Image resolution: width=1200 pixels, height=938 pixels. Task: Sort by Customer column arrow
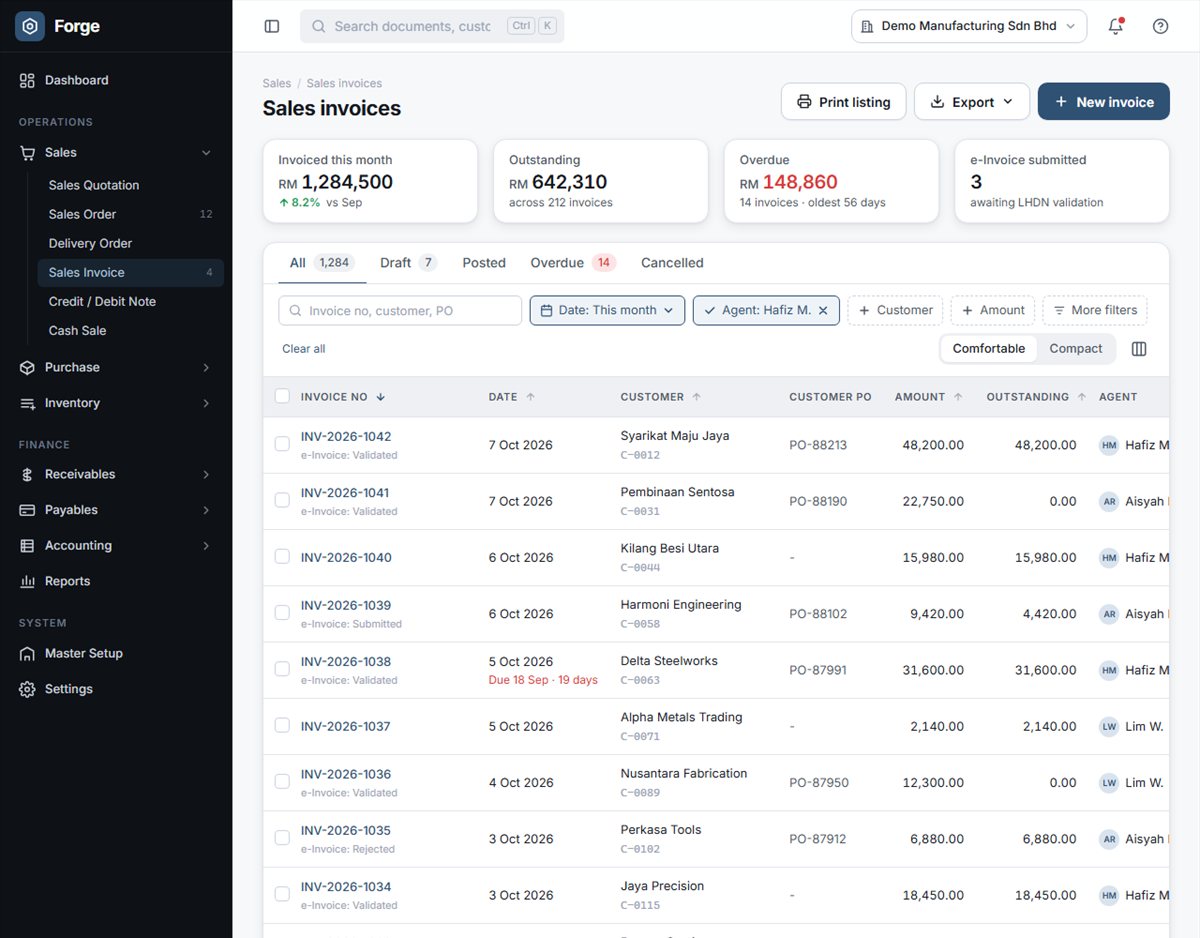[x=697, y=397]
